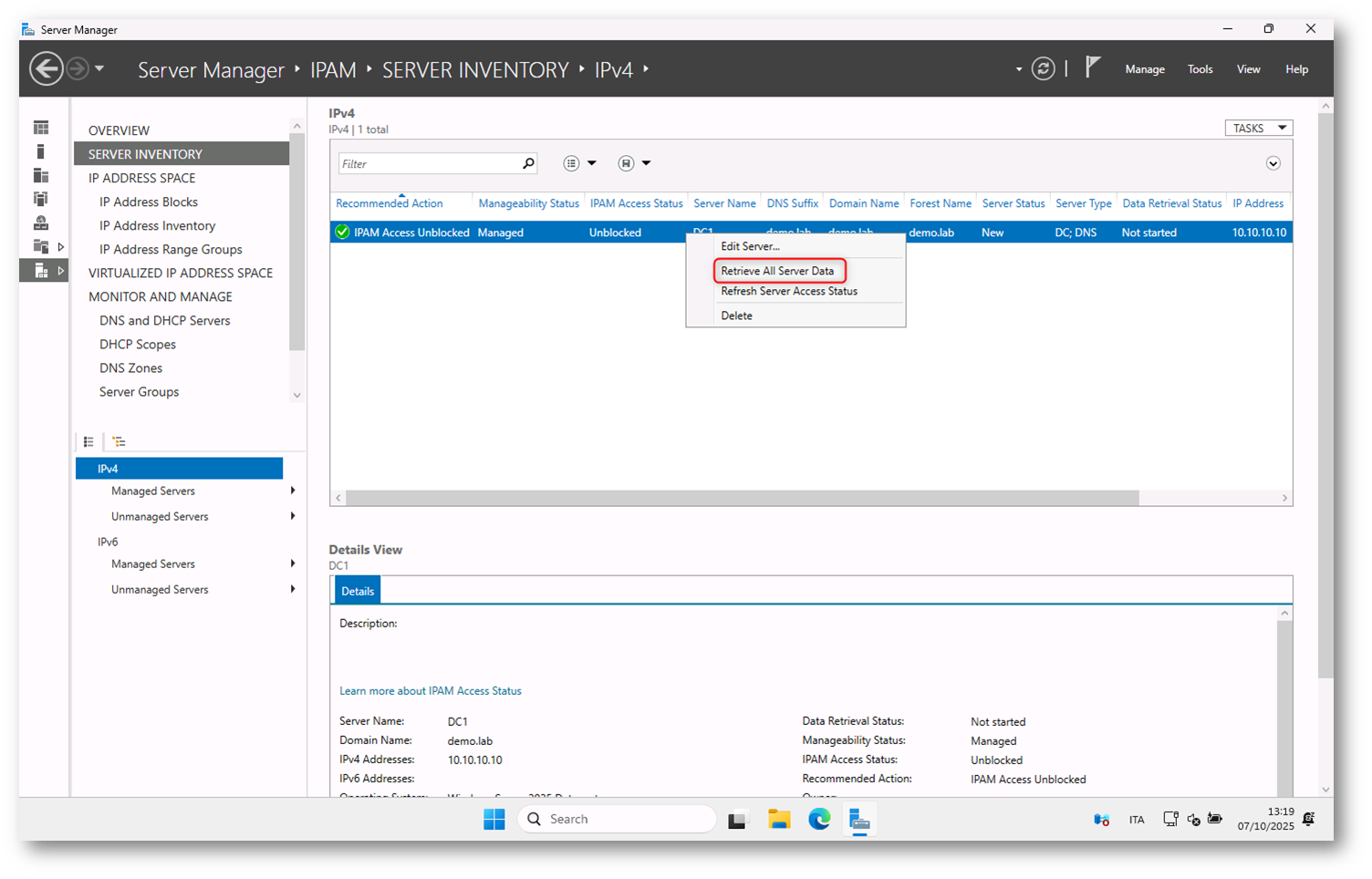
Task: Choose Retrieve All Server Data
Action: click(x=777, y=271)
